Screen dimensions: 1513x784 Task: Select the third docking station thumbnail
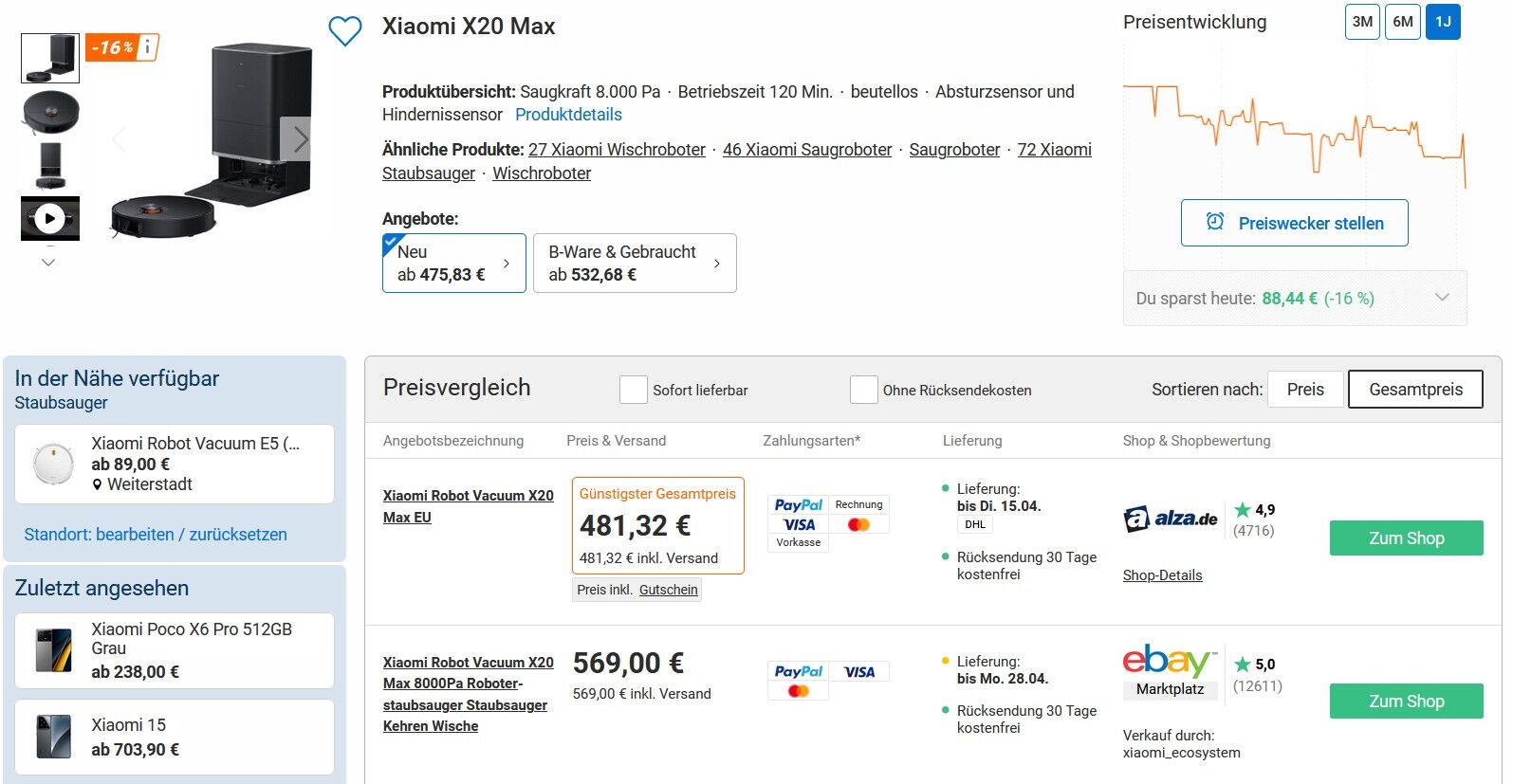50,165
